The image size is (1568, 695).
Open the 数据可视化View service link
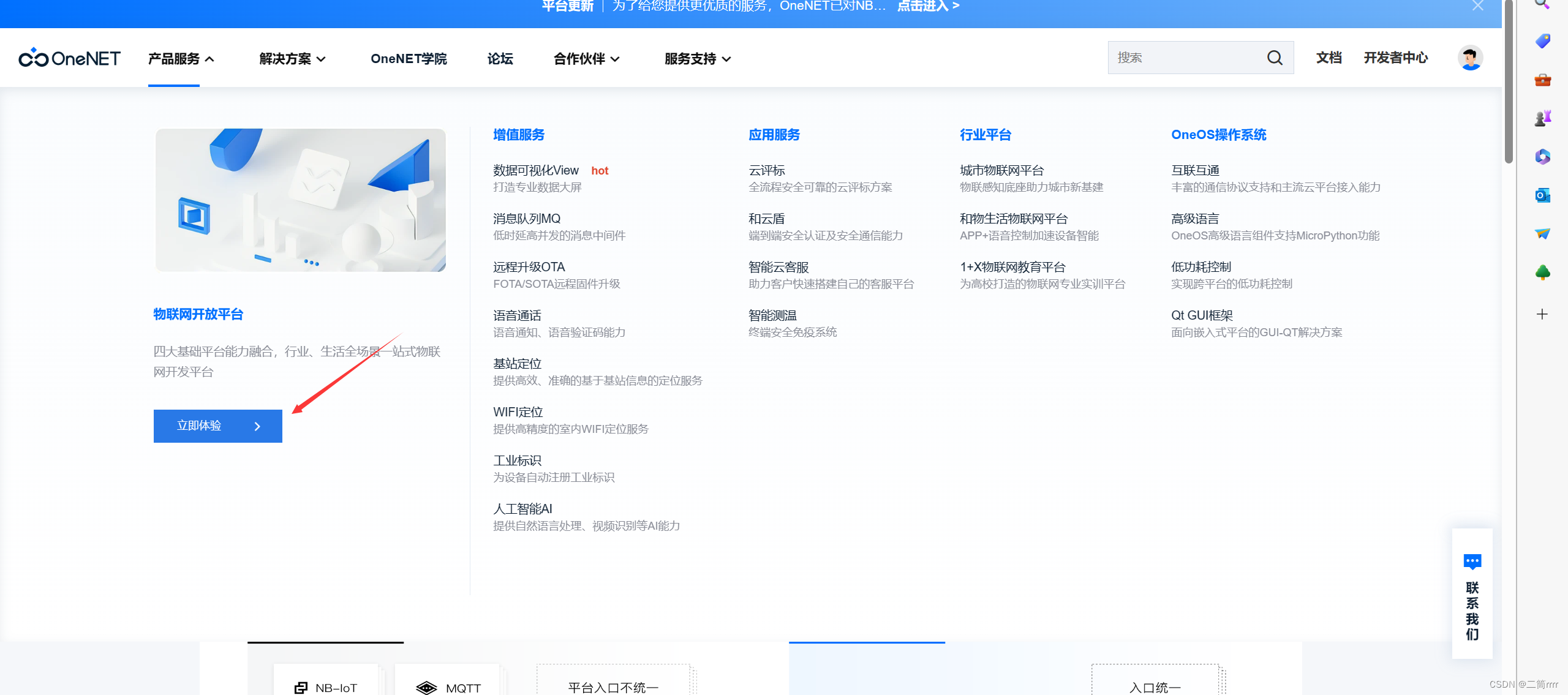click(535, 170)
